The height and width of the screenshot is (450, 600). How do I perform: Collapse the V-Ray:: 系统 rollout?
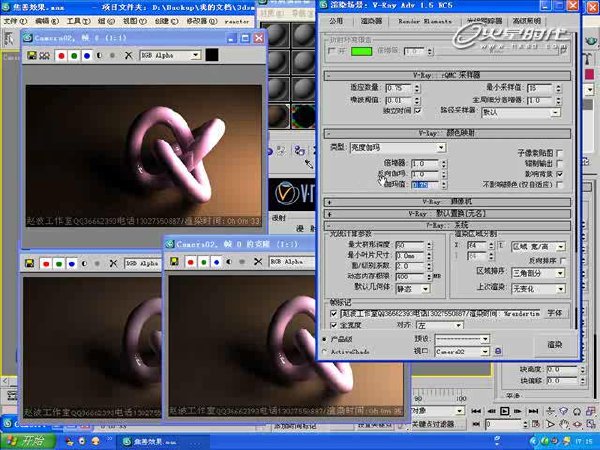(447, 225)
